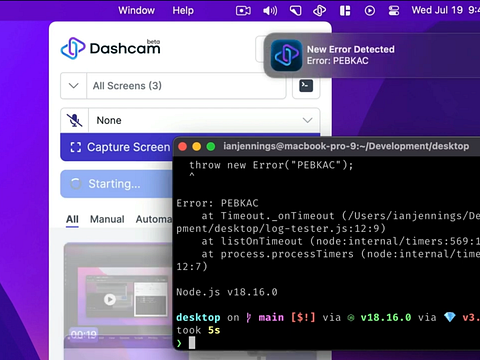Click 'main' branch name in terminal prompt

pos(271,317)
